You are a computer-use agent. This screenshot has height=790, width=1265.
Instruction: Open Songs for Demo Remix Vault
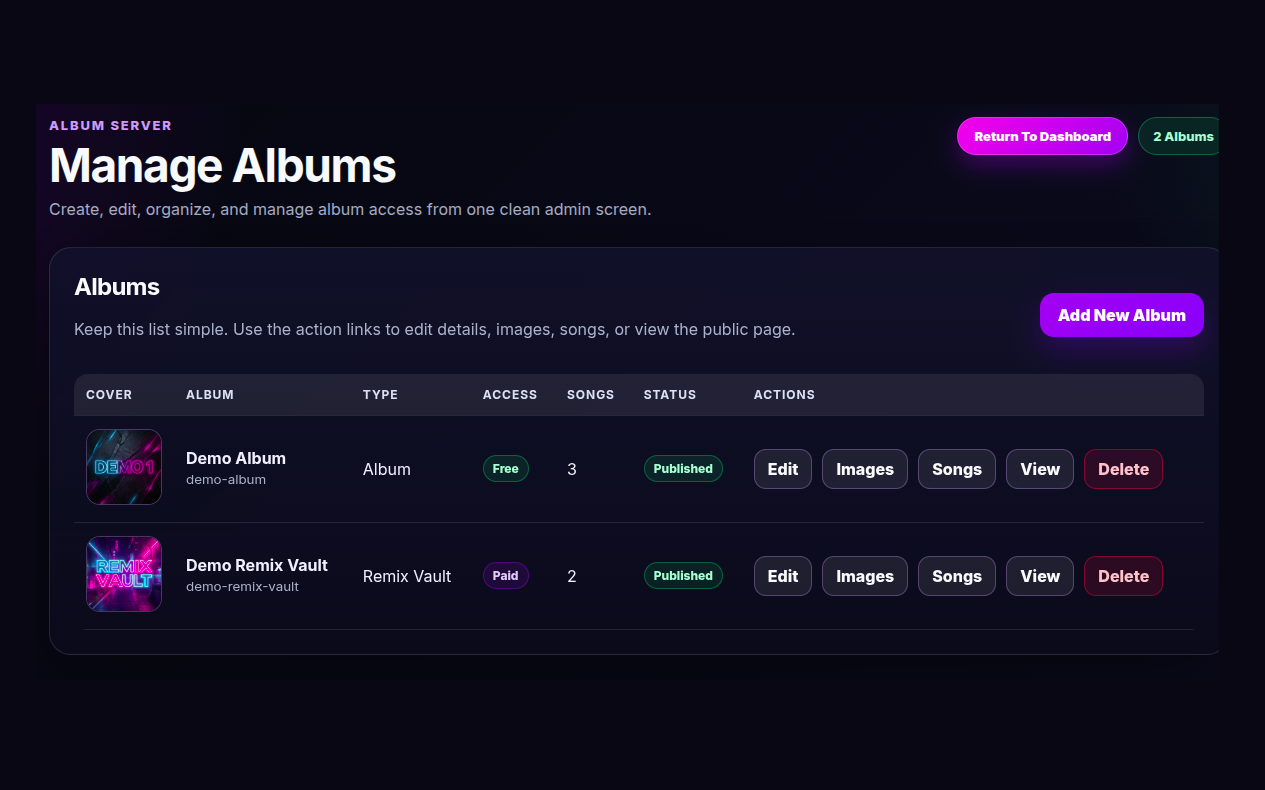tap(956, 576)
